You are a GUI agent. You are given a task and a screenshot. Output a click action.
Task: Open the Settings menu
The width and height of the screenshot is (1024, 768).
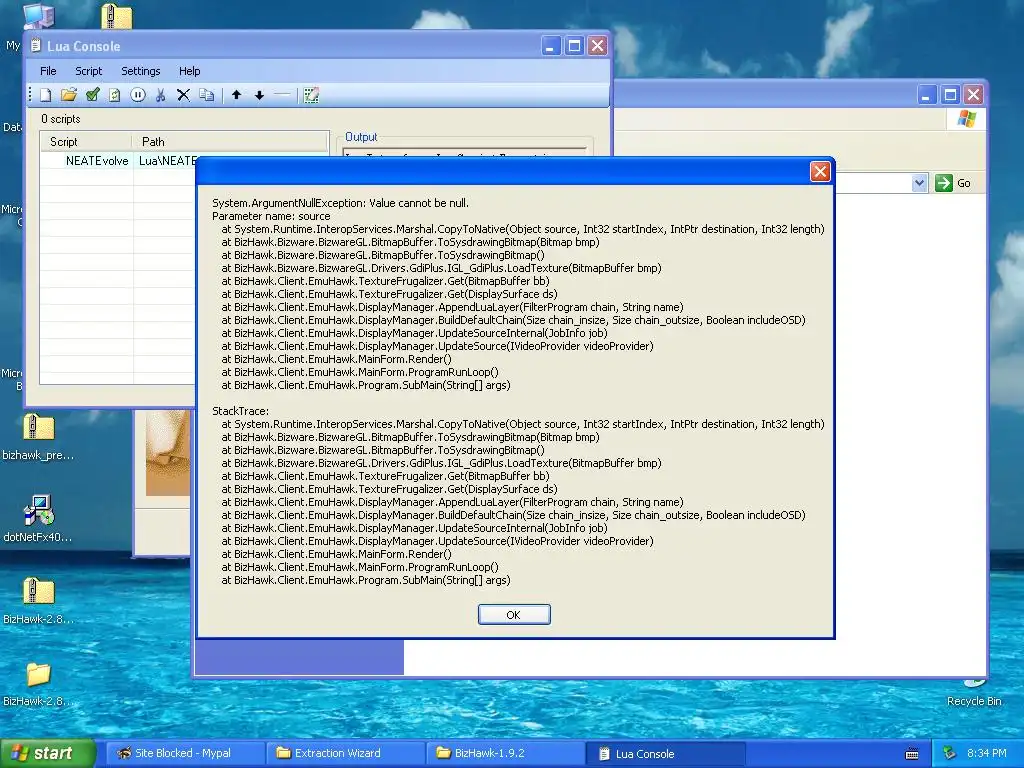[140, 71]
